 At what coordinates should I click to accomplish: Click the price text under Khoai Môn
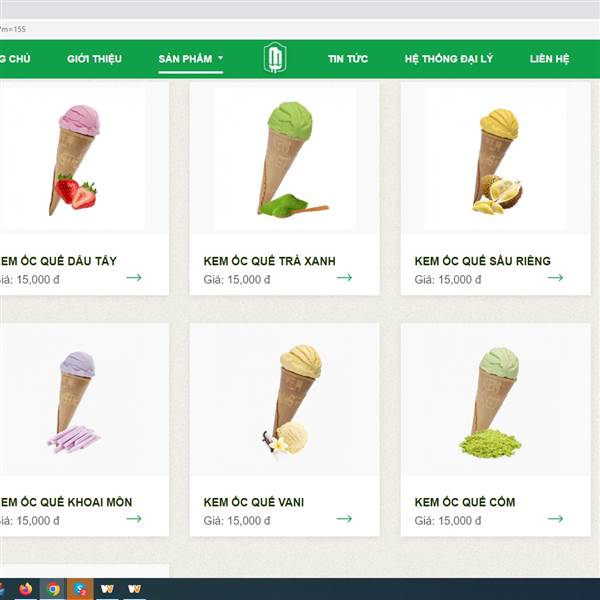(x=29, y=521)
